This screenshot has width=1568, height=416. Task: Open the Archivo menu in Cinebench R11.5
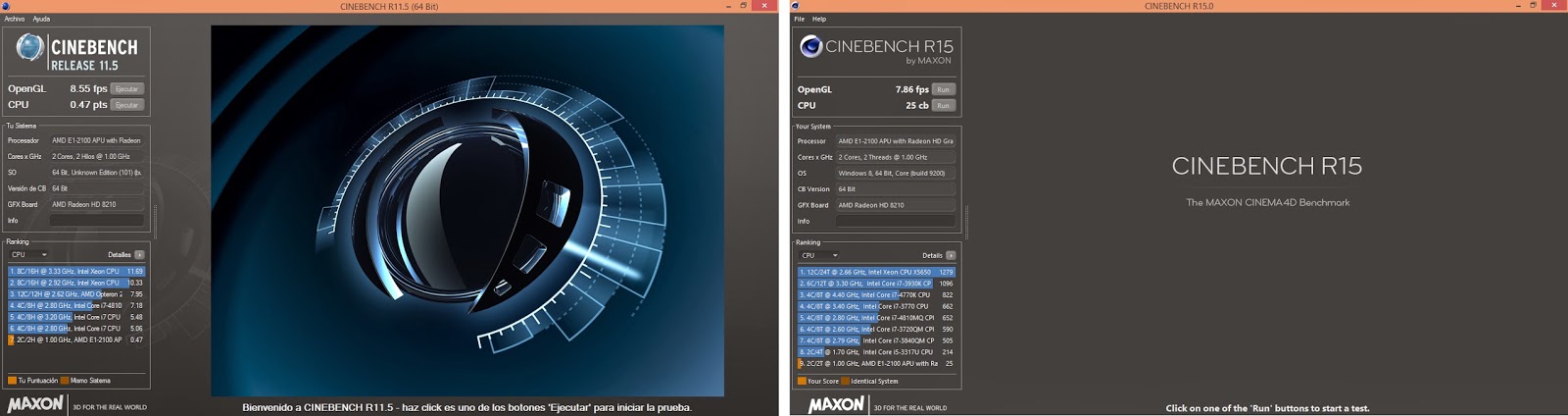pyautogui.click(x=15, y=19)
